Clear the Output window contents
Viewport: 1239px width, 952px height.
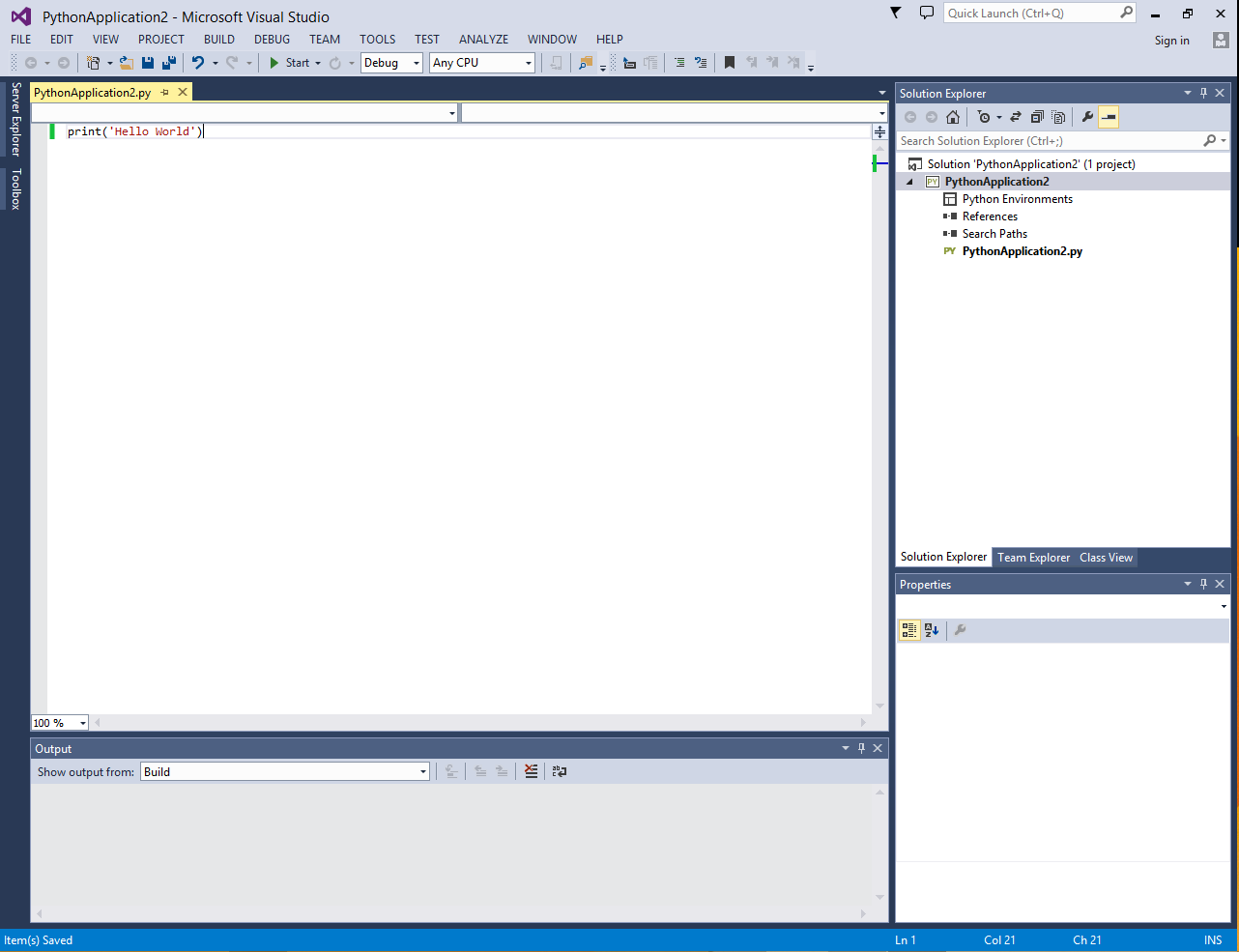point(531,770)
